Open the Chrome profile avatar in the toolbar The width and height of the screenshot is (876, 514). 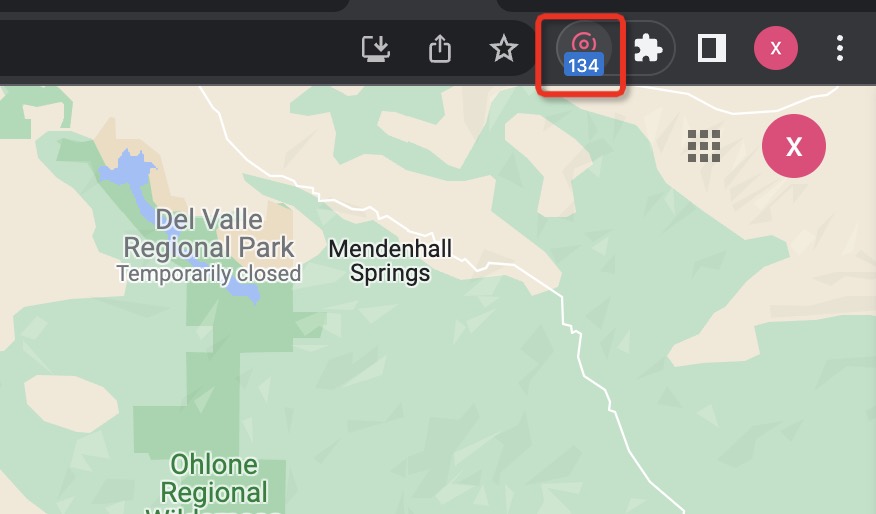(x=775, y=48)
